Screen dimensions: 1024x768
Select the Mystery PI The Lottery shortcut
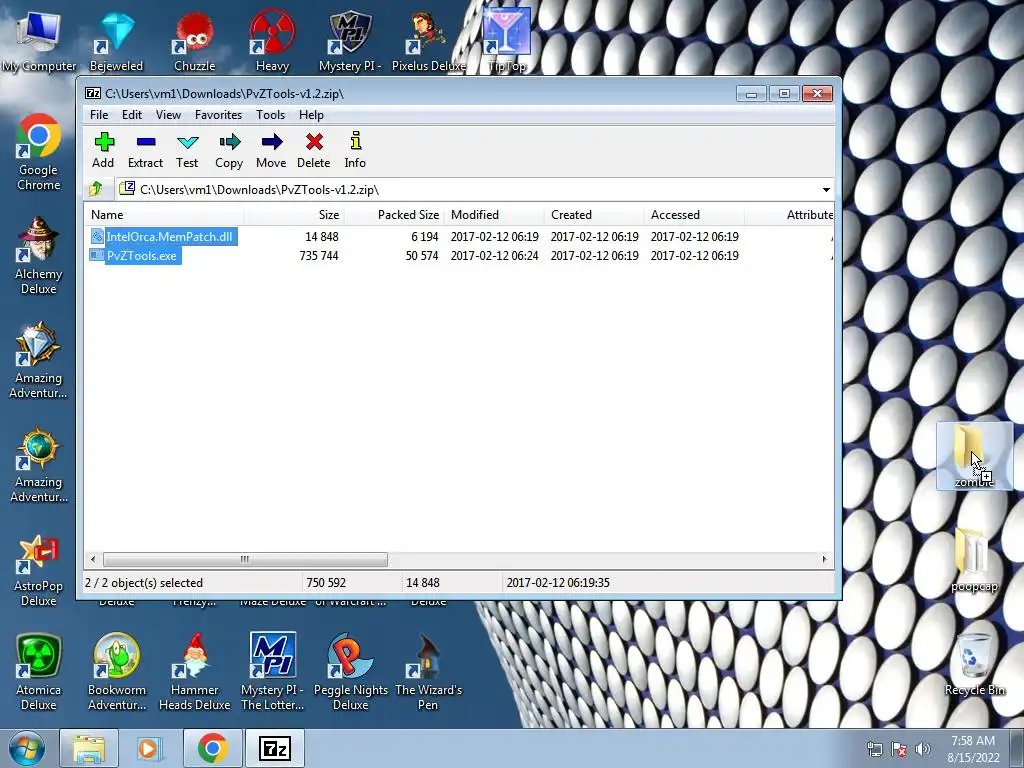click(272, 673)
